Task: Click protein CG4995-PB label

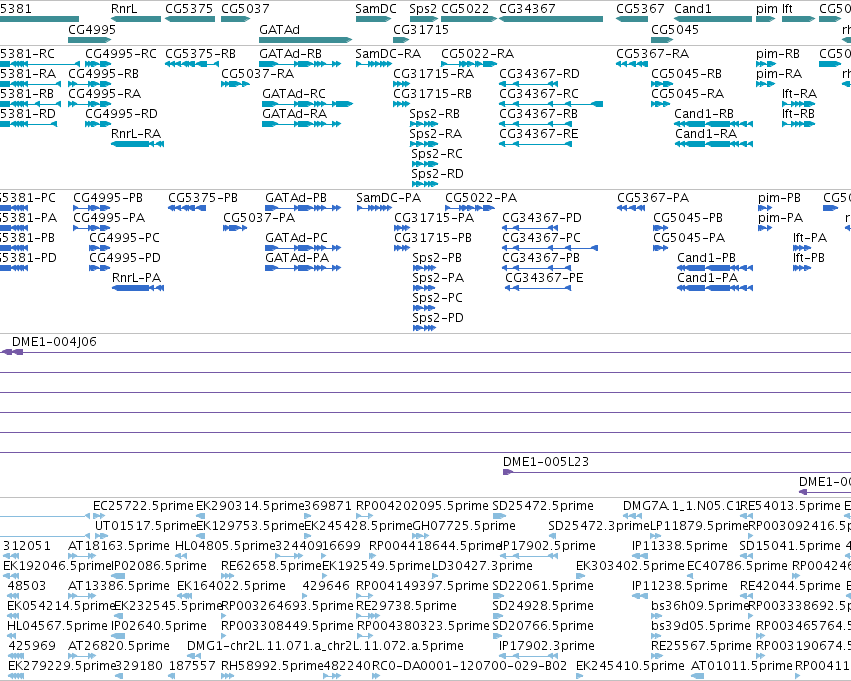Action: (108, 198)
